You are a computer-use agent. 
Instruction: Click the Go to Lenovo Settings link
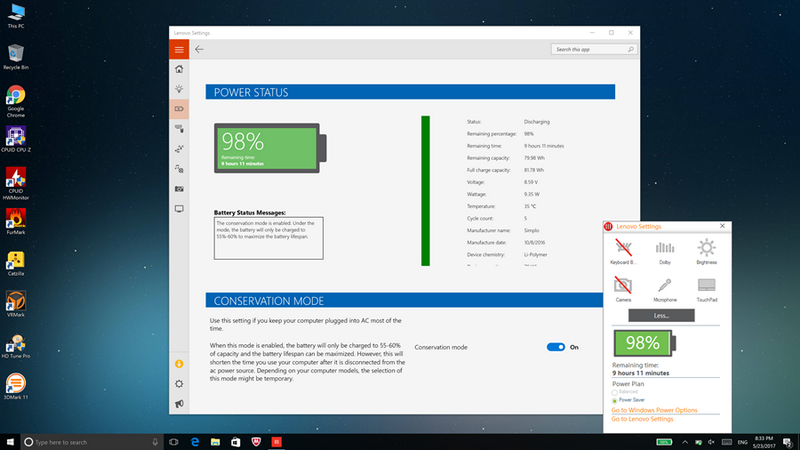pos(642,419)
